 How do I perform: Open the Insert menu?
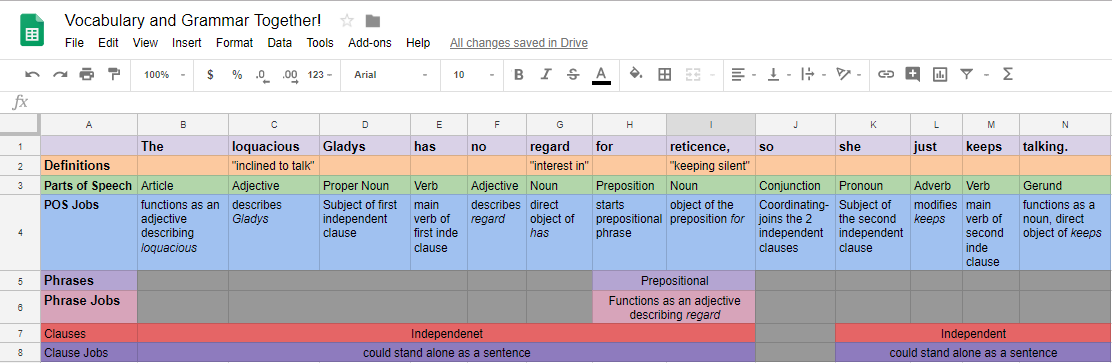187,43
